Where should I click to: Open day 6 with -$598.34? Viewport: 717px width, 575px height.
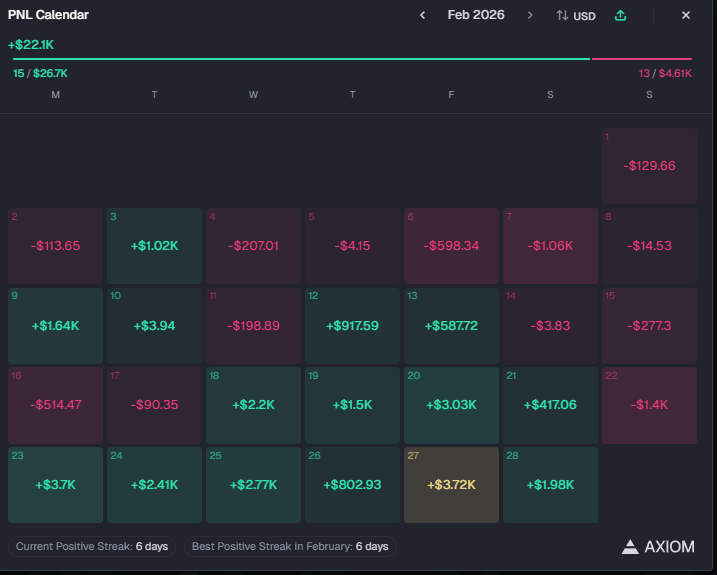451,246
